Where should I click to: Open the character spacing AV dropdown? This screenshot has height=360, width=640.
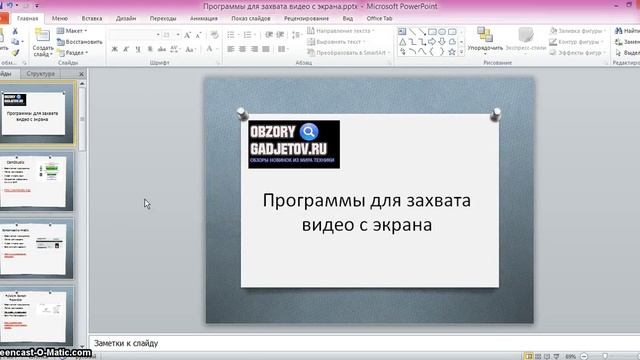click(x=176, y=49)
